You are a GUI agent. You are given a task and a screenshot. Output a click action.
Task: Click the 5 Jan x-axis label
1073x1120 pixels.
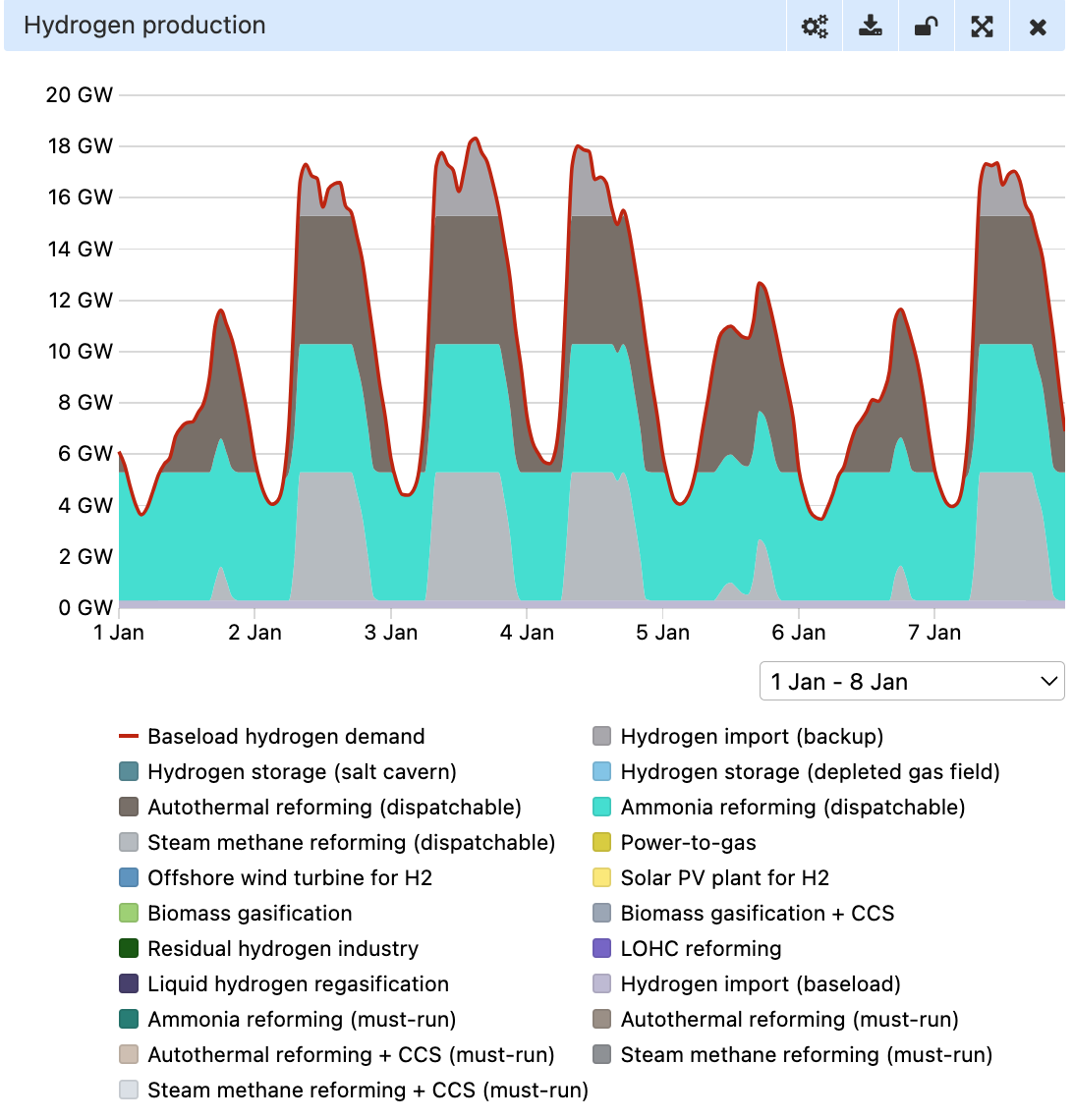point(663,632)
